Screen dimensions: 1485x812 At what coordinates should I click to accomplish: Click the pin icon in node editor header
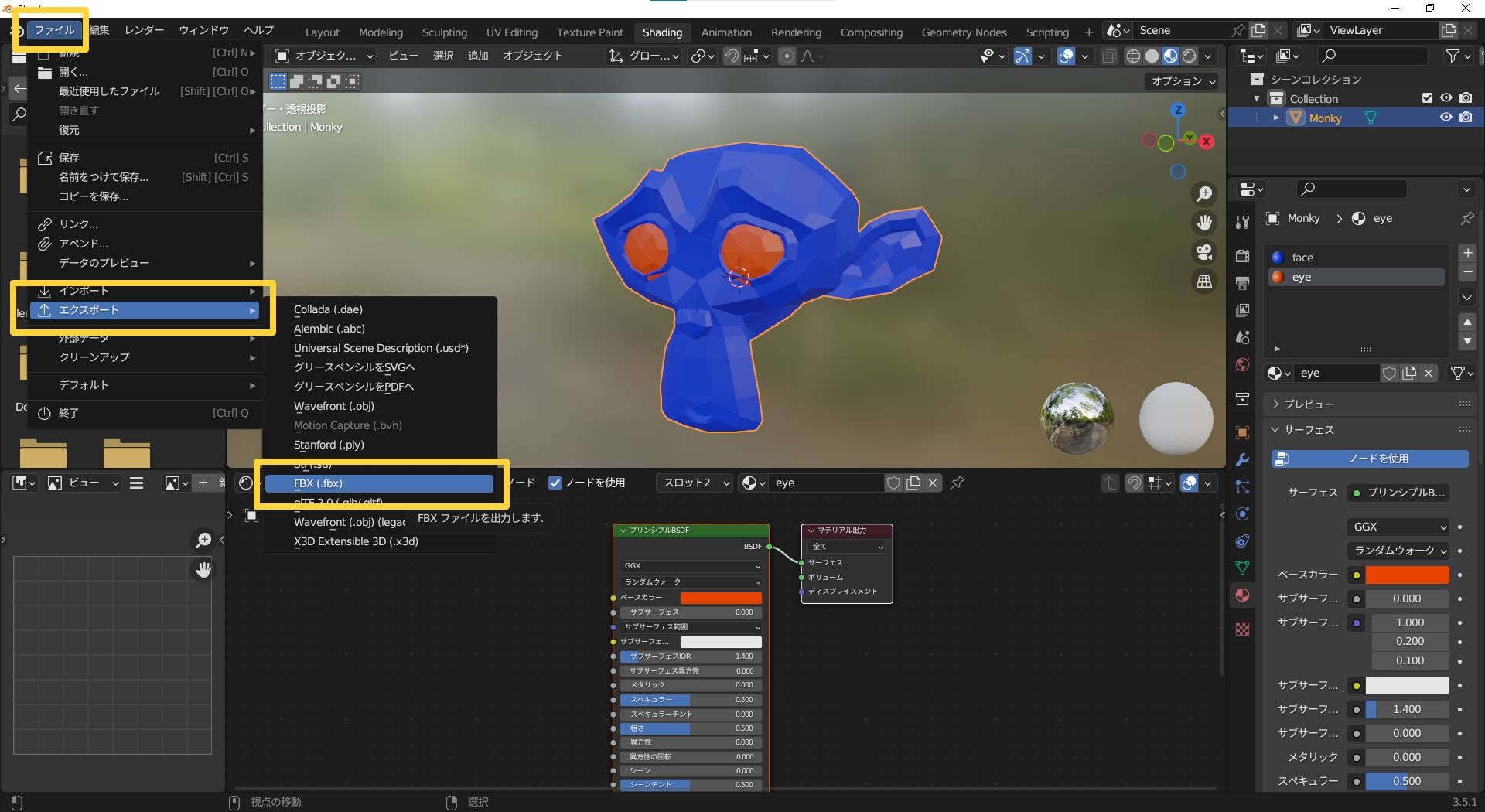coord(958,483)
